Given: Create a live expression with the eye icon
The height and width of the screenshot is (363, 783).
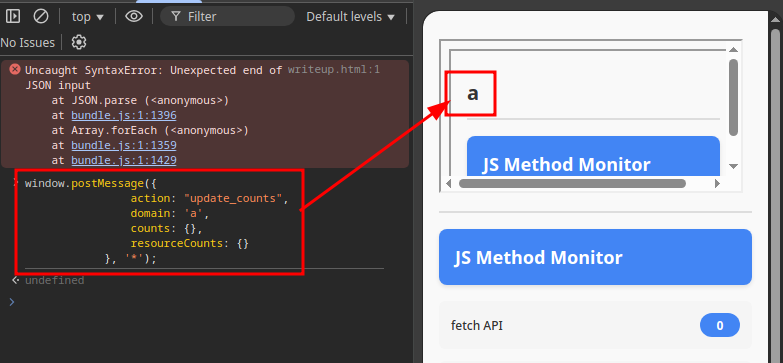Looking at the screenshot, I should (134, 16).
